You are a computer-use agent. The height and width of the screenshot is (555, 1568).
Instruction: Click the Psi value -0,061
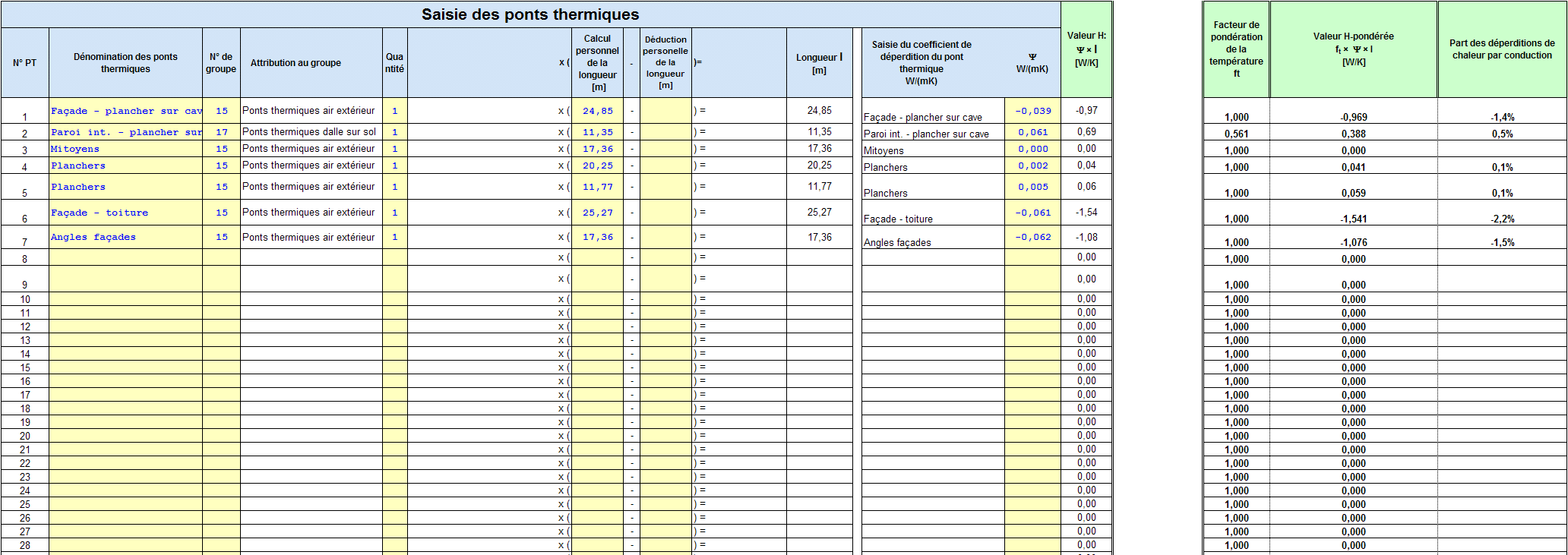1033,213
